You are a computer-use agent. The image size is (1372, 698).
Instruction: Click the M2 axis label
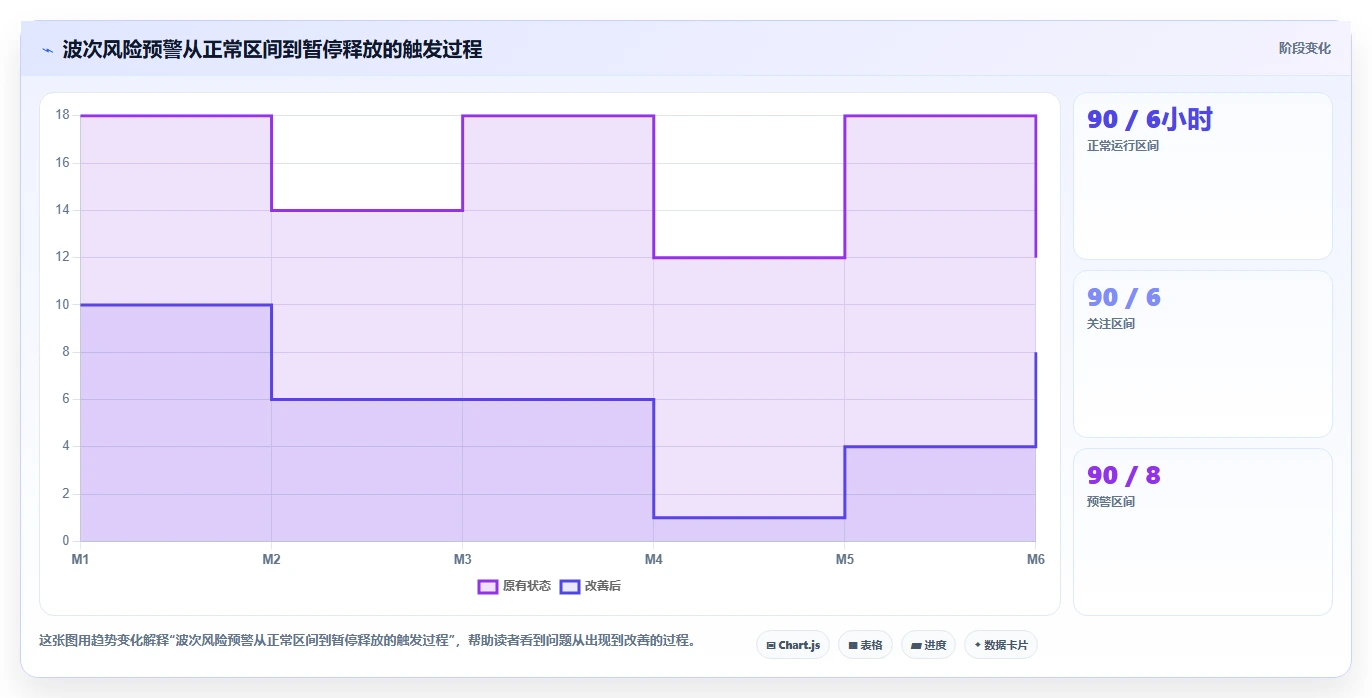271,559
